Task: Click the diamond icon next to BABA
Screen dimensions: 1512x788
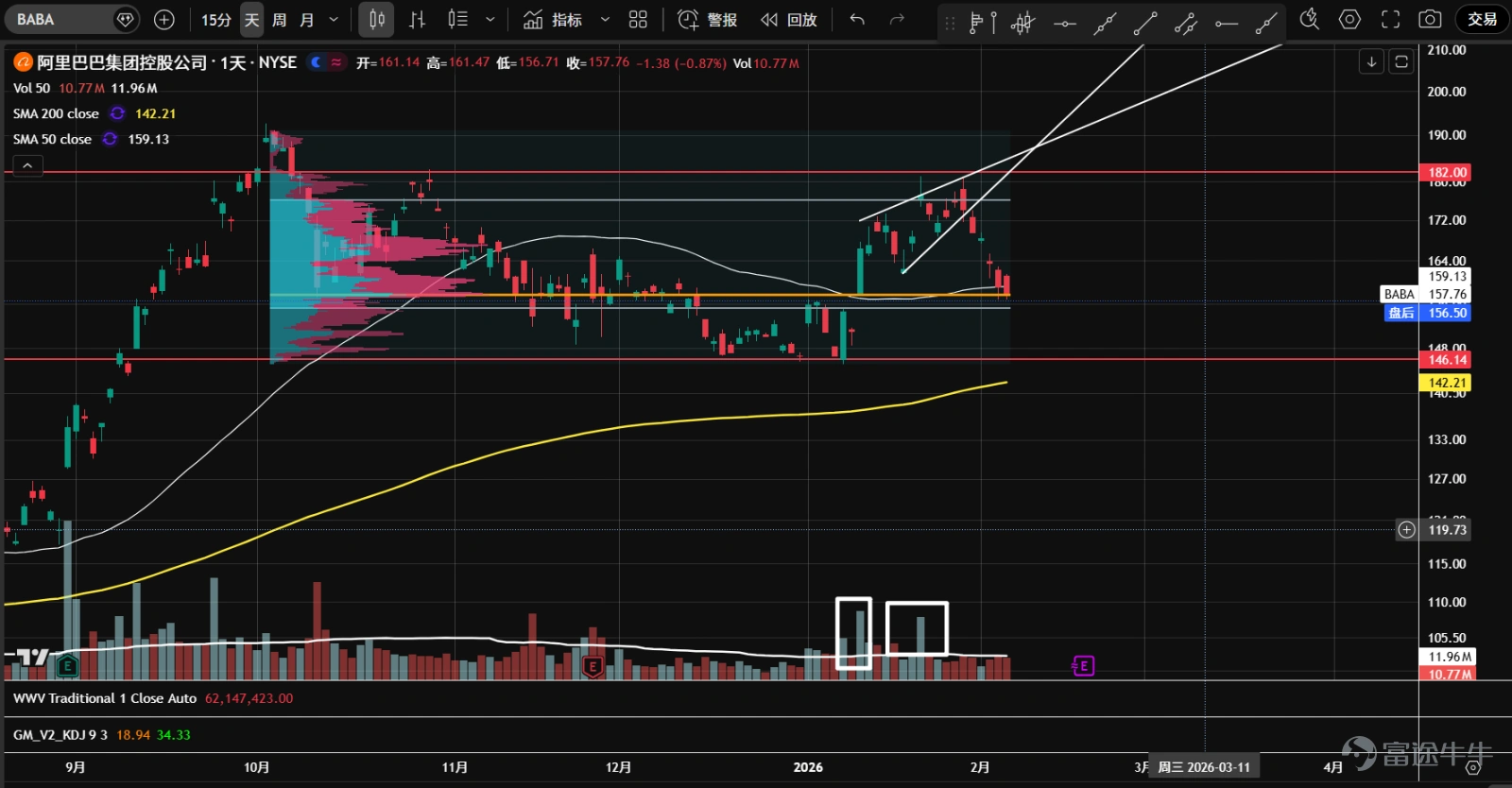Action: coord(125,19)
